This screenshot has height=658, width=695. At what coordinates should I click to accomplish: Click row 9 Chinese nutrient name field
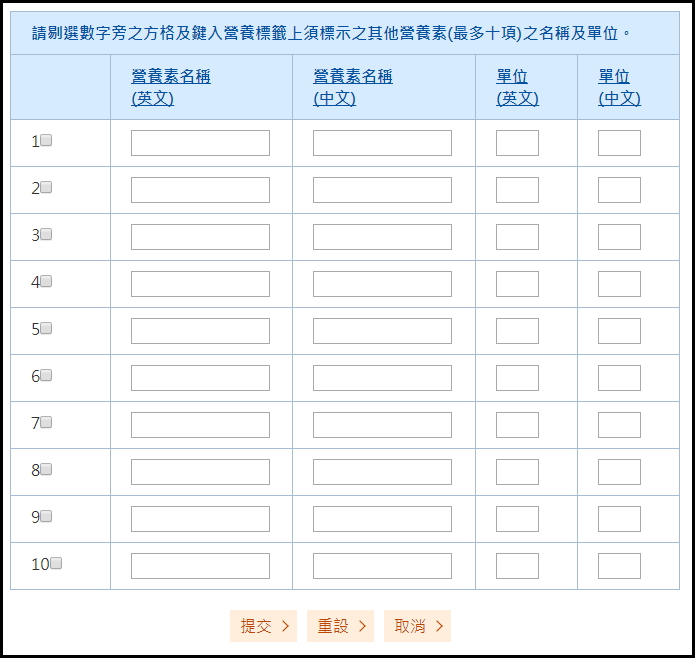(x=382, y=519)
